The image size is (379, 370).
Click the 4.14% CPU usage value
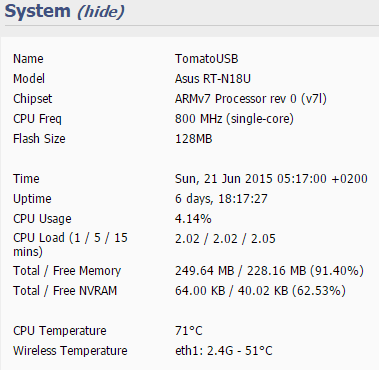(193, 219)
